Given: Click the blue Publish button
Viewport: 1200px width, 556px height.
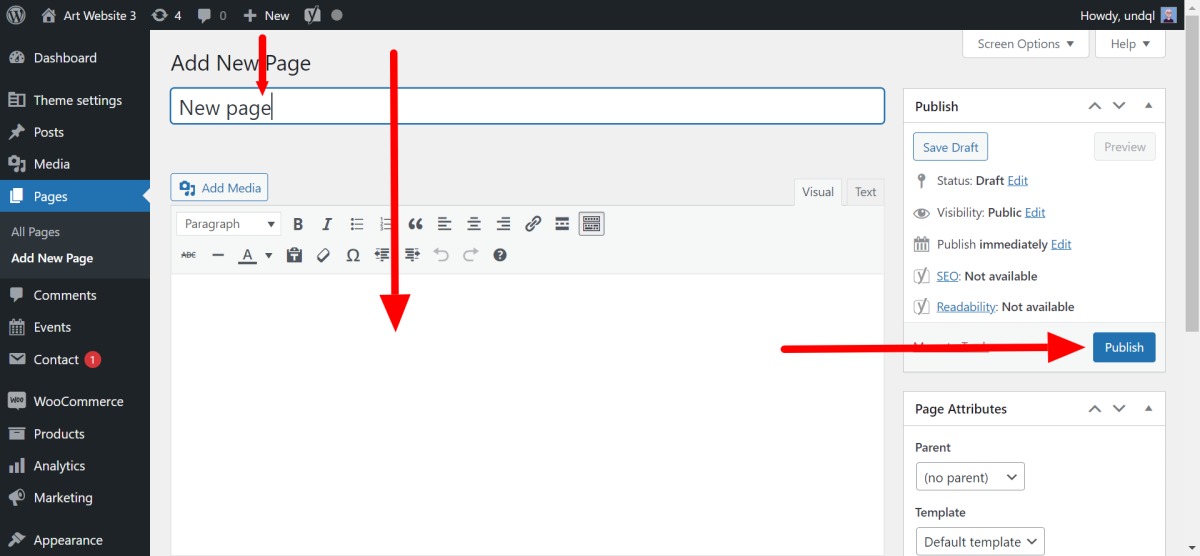Looking at the screenshot, I should click(1124, 347).
